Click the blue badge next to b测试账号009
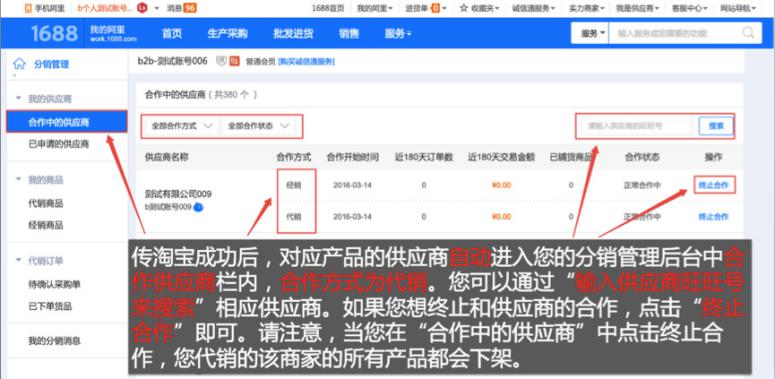This screenshot has height=379, width=775. coord(198,207)
